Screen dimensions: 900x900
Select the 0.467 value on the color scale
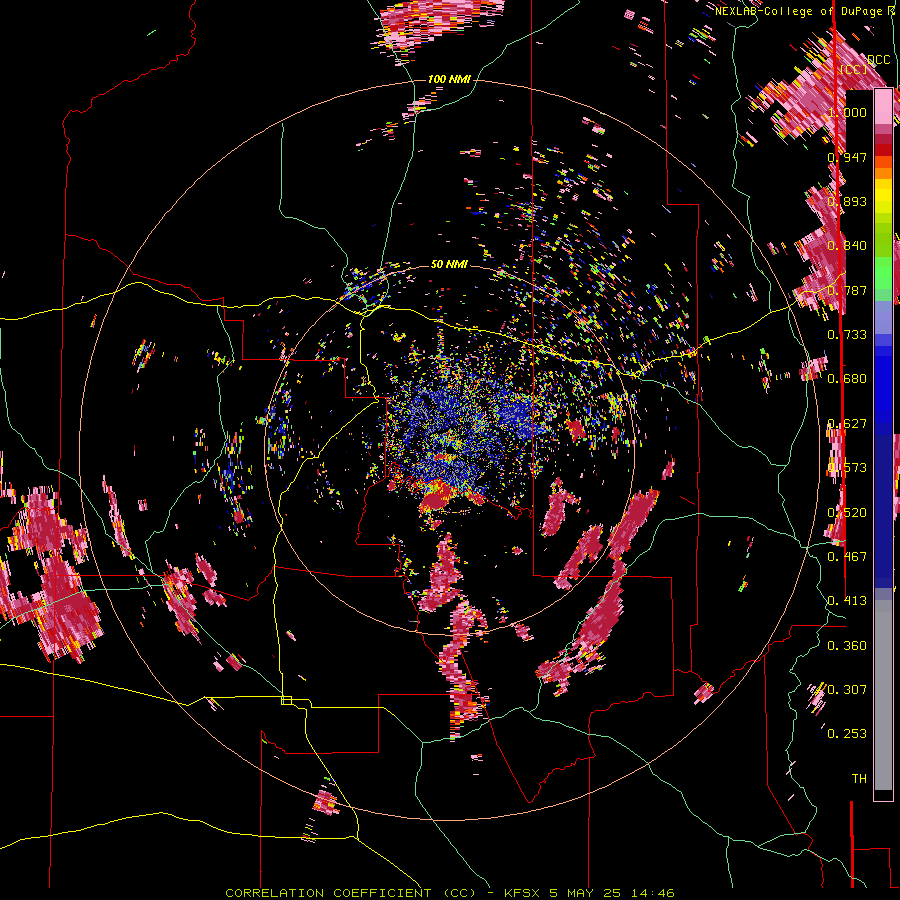(x=847, y=557)
